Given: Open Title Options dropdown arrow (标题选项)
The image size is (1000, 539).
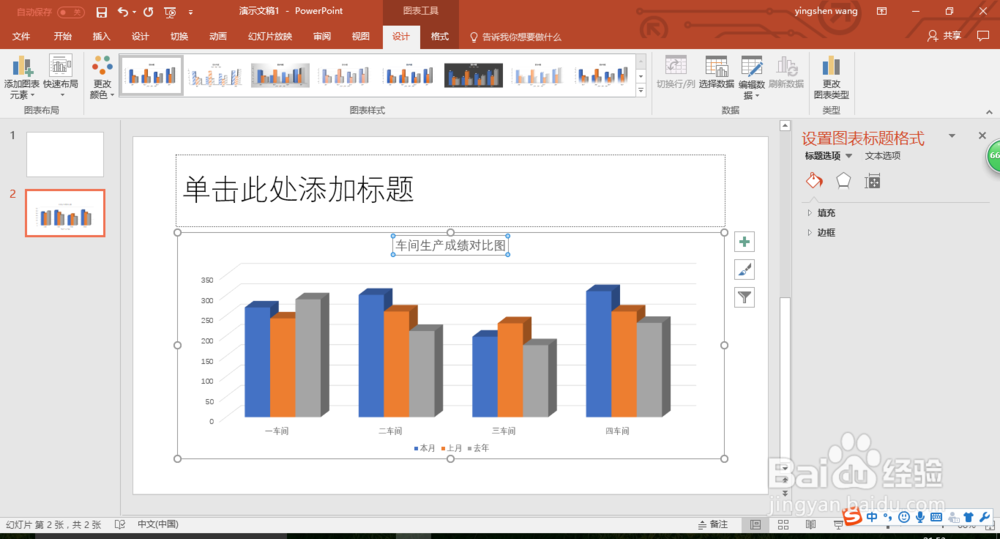Looking at the screenshot, I should pos(849,156).
